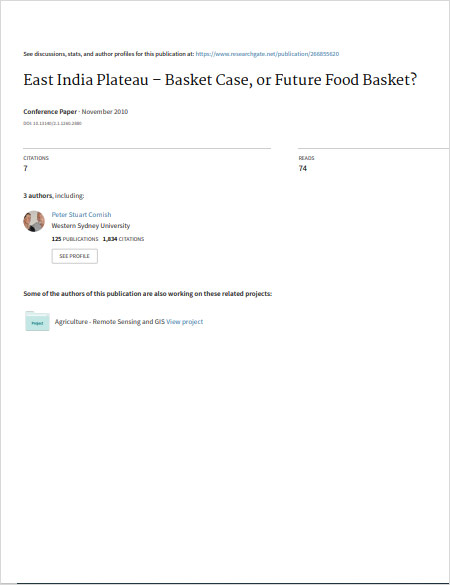Click the Conference Paper label
The height and width of the screenshot is (585, 450).
50,112
